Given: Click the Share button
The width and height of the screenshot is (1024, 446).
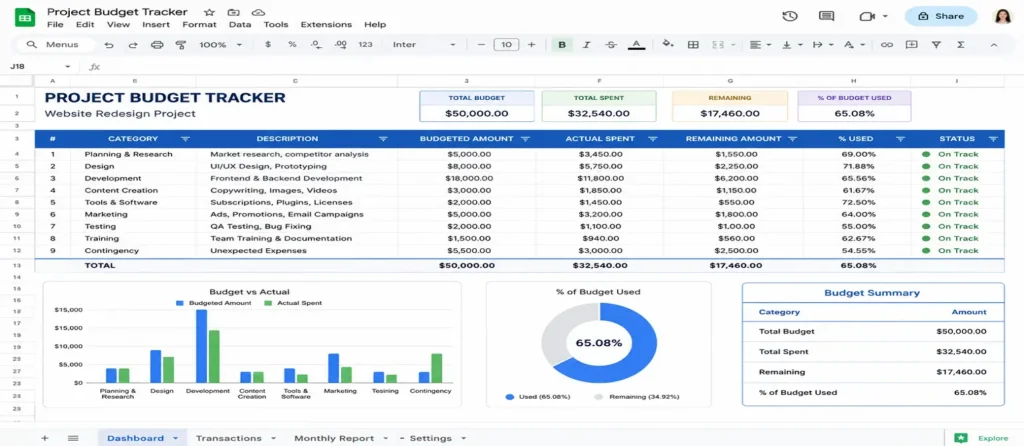Looking at the screenshot, I should tap(940, 16).
